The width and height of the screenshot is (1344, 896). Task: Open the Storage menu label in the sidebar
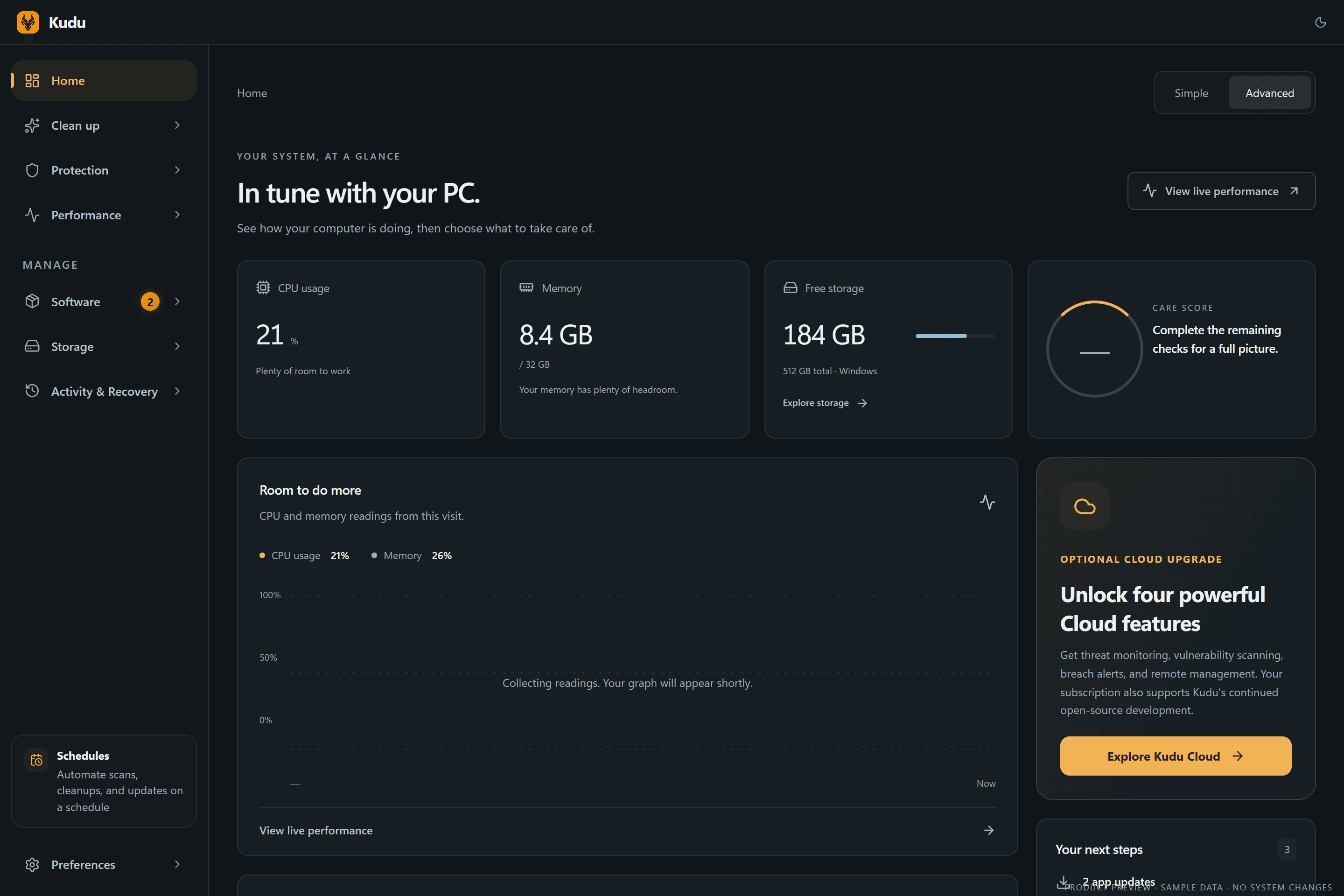[72, 346]
